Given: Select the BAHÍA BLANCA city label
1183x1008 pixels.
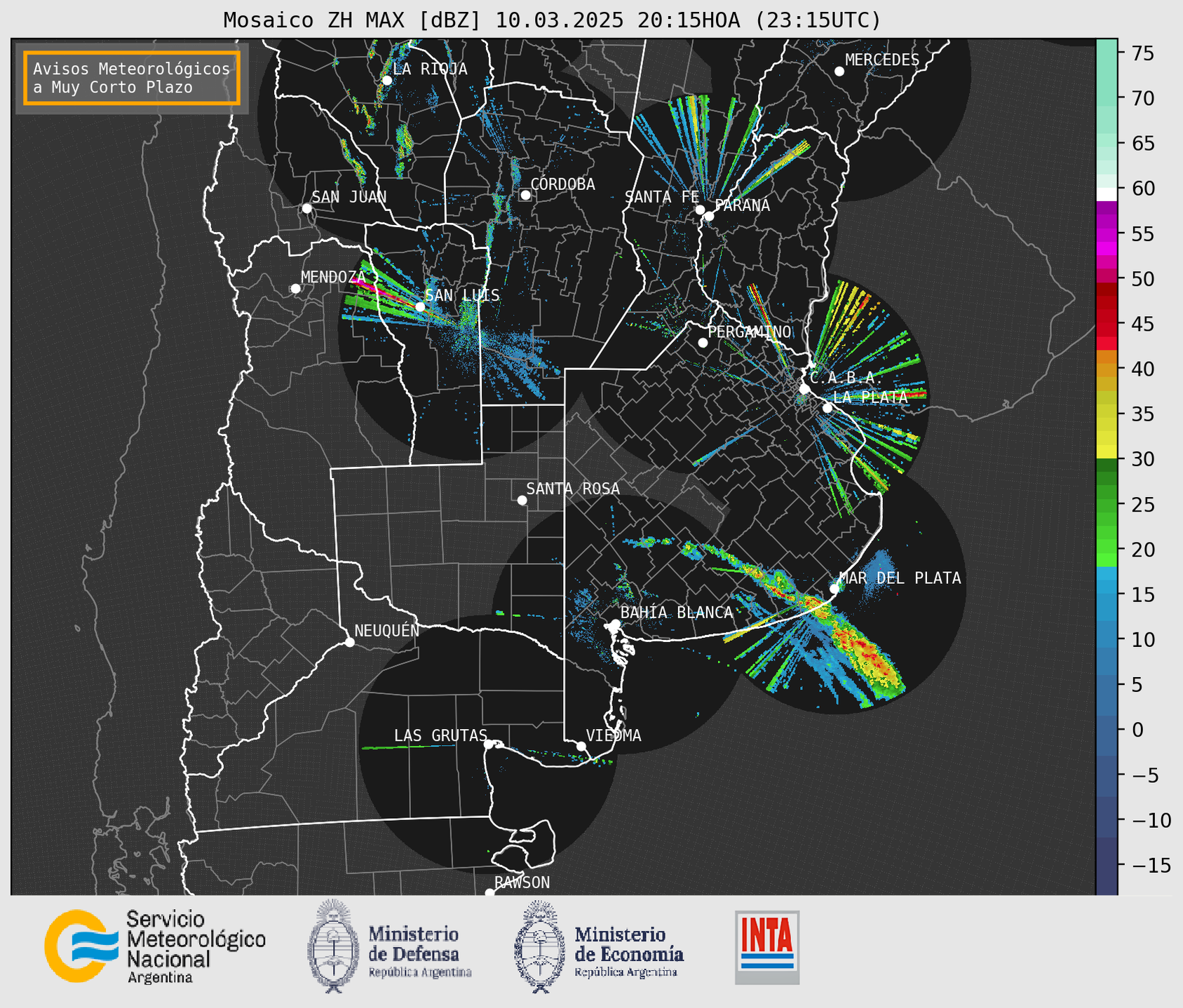Looking at the screenshot, I should click(x=677, y=613).
